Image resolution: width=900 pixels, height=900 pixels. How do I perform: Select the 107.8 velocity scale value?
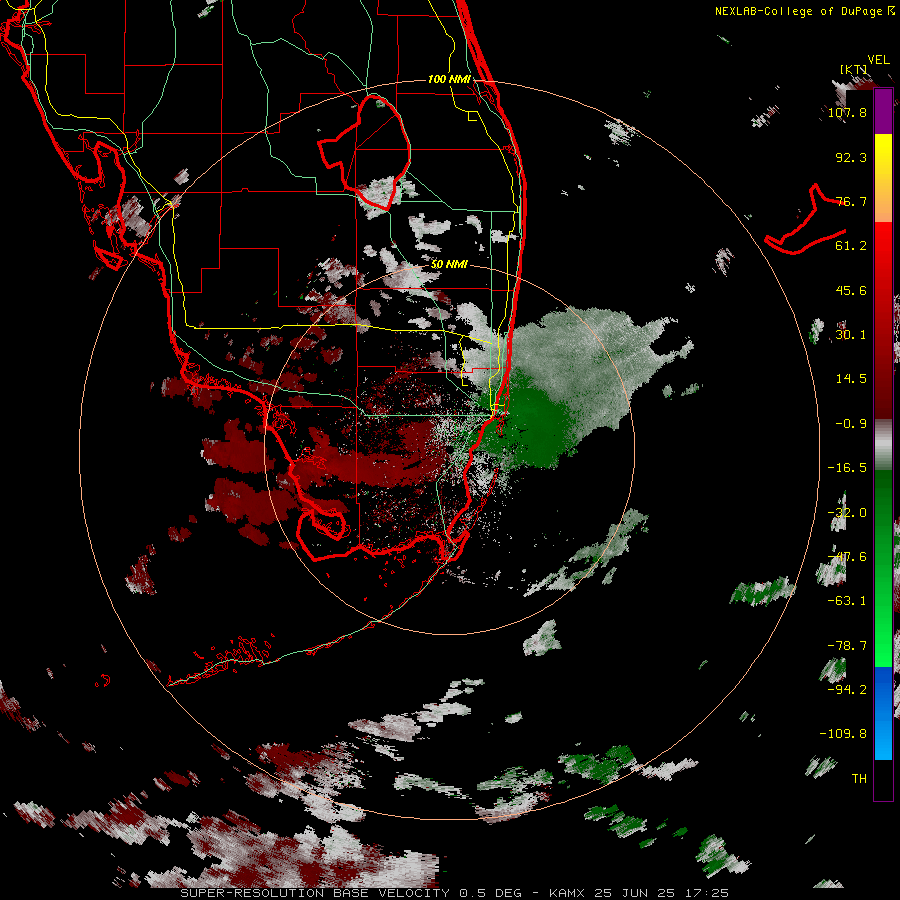[x=847, y=112]
